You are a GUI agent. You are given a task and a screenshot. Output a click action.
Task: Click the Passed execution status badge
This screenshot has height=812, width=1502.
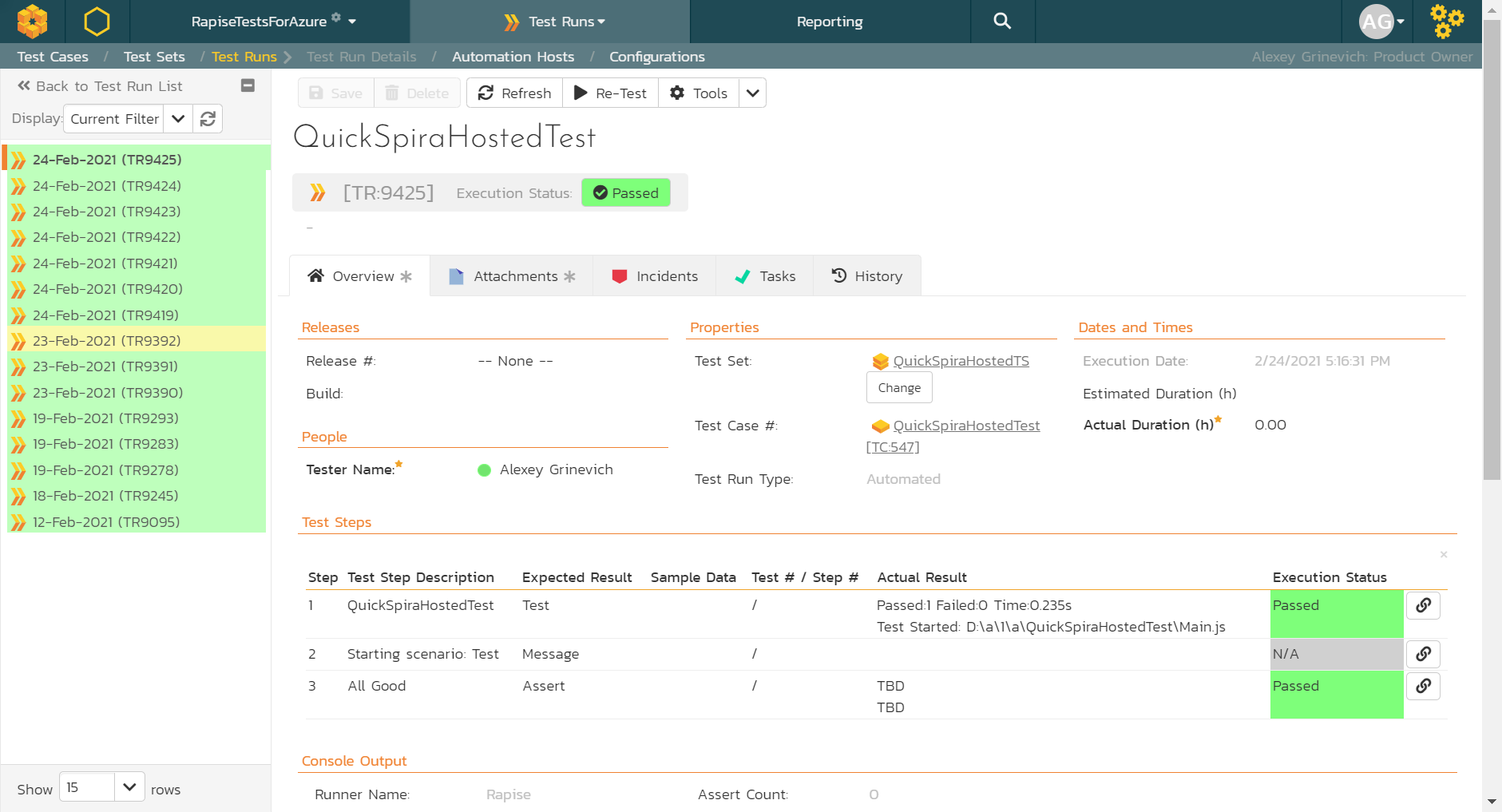pos(625,192)
